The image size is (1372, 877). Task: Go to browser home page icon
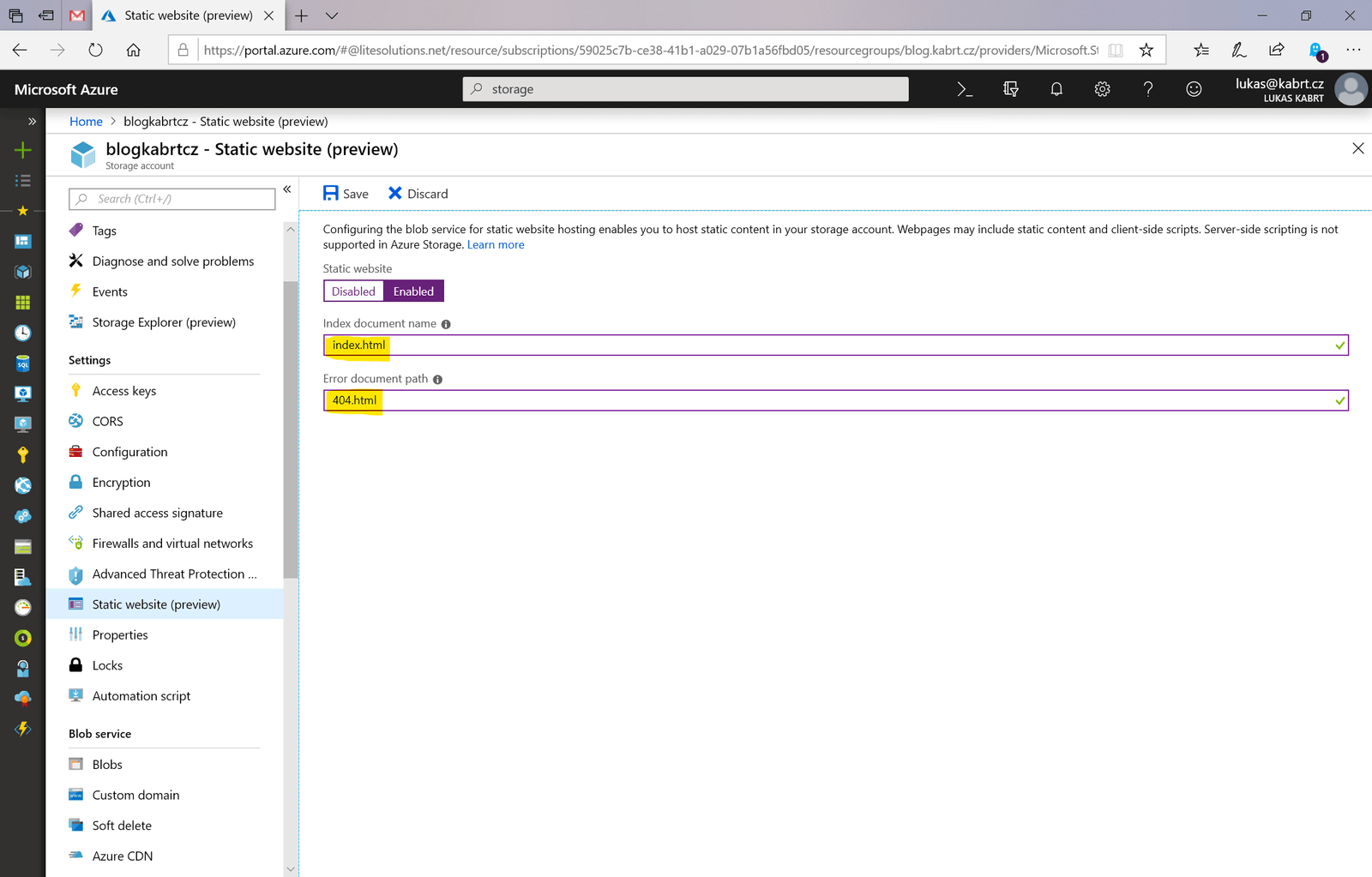click(134, 50)
